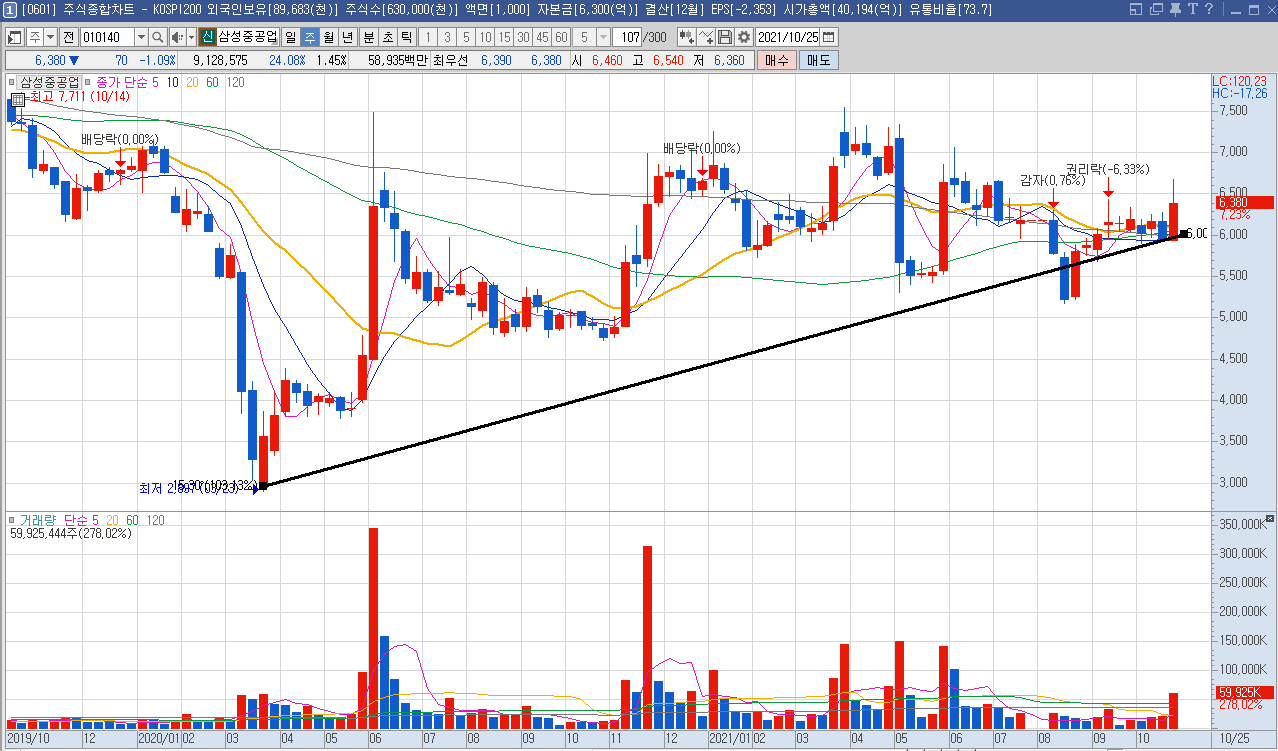
Task: Click the 감자(0.76%) annotation marker
Action: (x=1052, y=181)
